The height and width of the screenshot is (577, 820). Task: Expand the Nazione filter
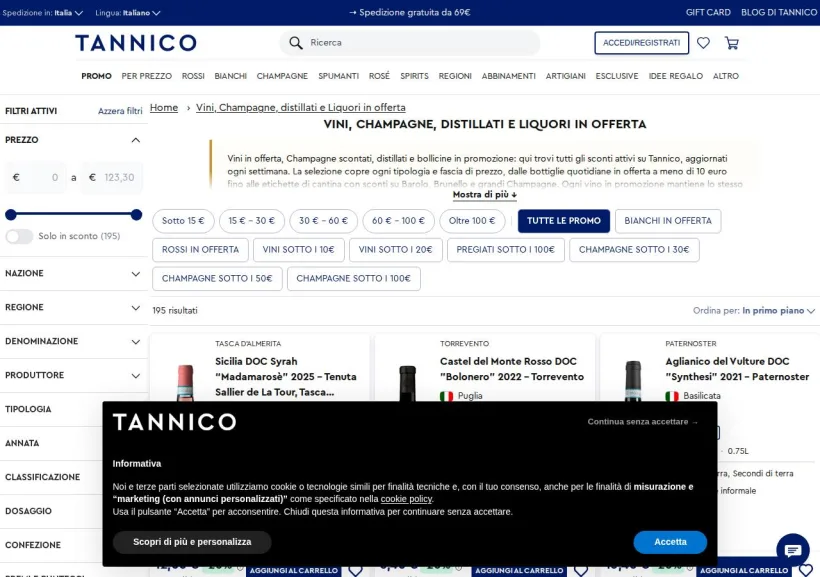(135, 274)
